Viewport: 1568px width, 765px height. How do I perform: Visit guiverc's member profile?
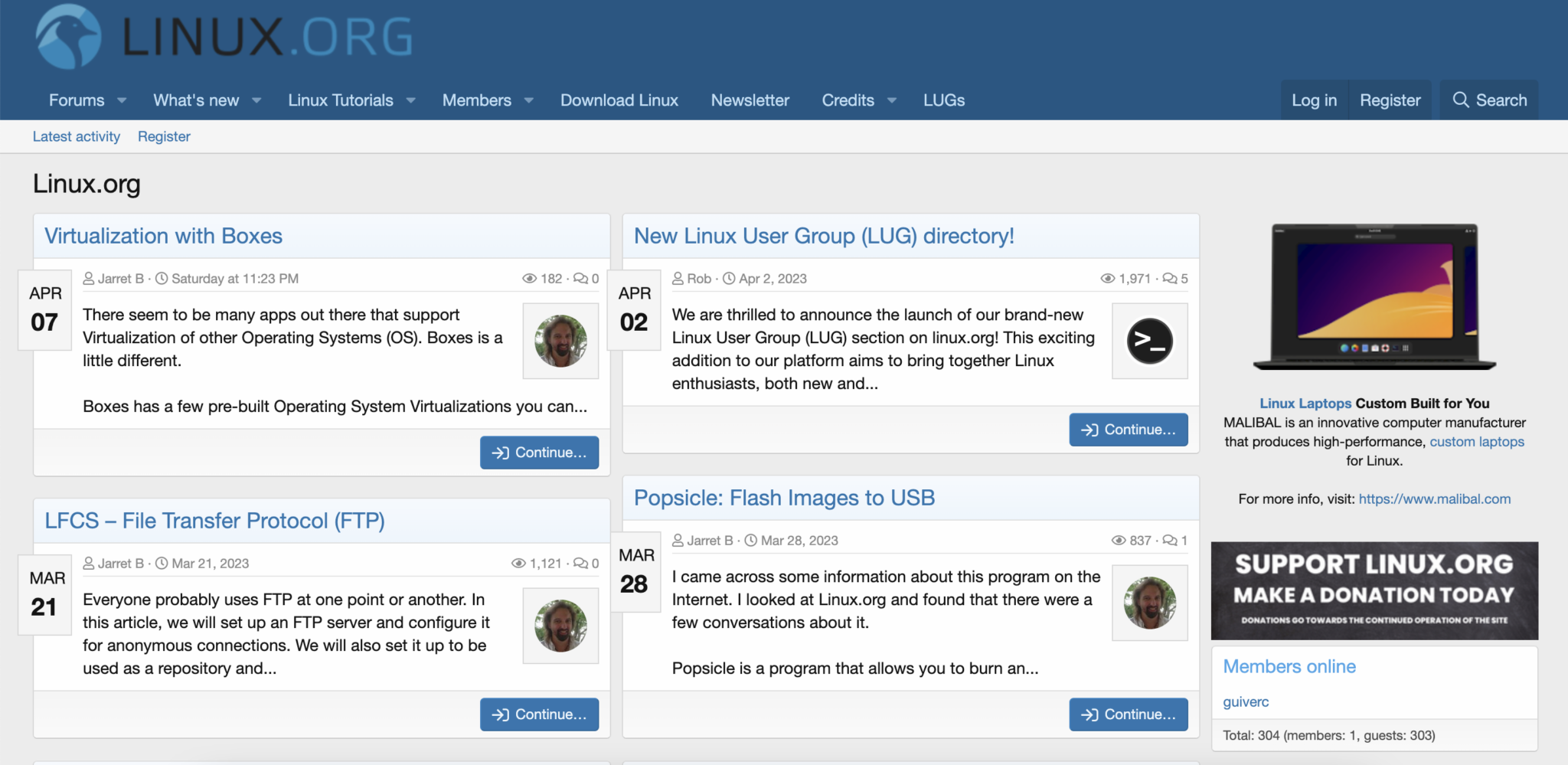coord(1245,701)
